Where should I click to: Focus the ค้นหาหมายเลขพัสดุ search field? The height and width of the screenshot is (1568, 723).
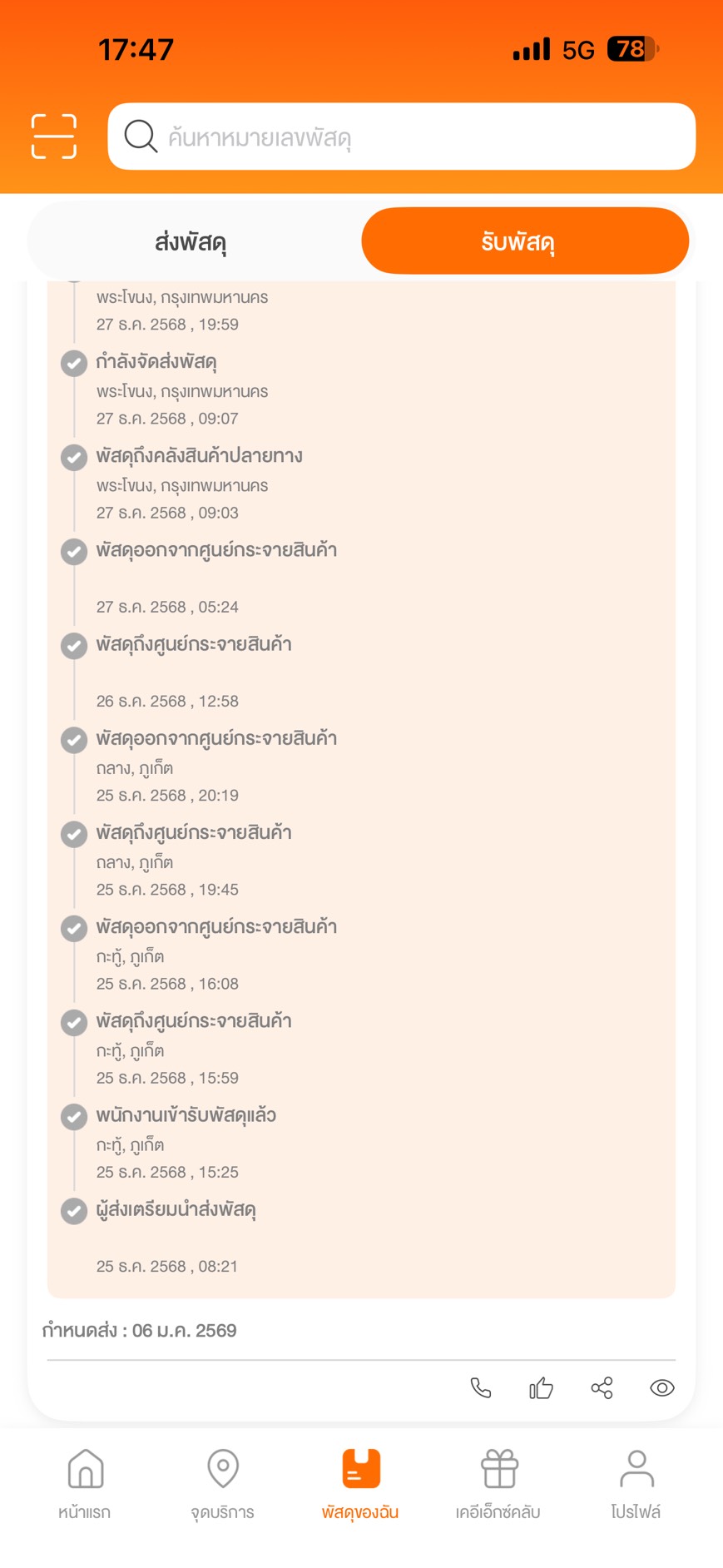(x=402, y=136)
